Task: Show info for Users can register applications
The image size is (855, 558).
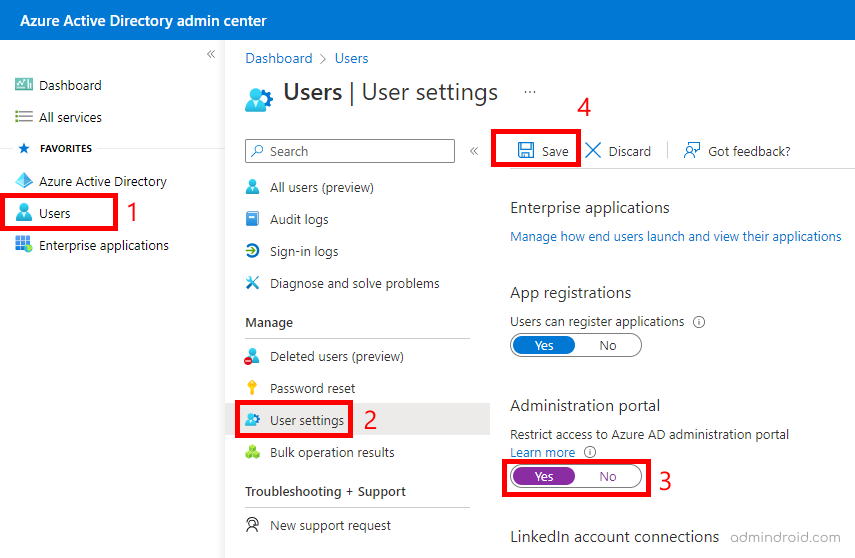Action: (x=699, y=322)
